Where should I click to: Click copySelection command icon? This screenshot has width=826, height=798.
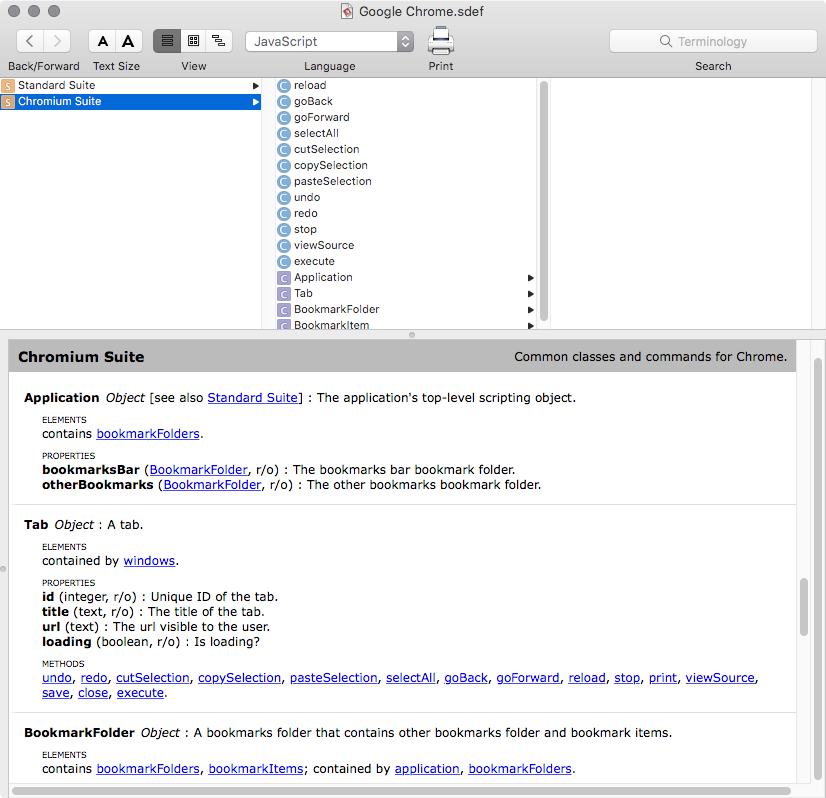284,165
